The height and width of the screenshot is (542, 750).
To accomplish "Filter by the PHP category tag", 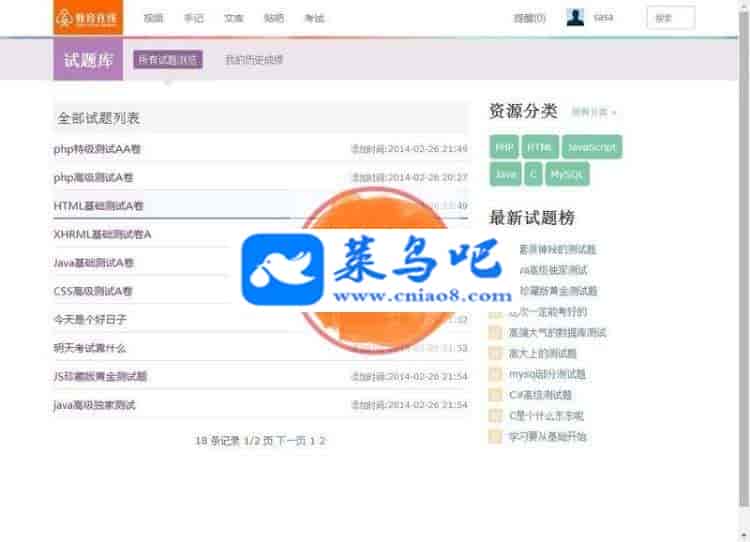I will [x=504, y=147].
